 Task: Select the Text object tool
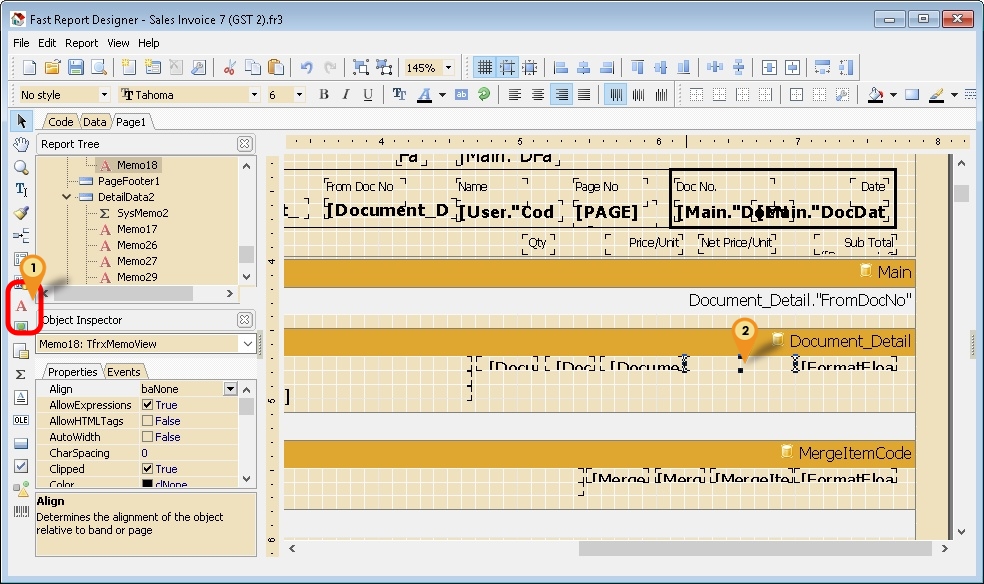coord(21,305)
